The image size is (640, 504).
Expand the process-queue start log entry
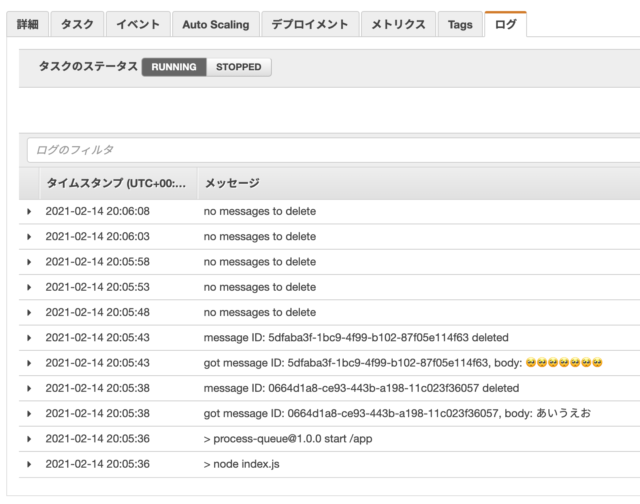pyautogui.click(x=29, y=439)
